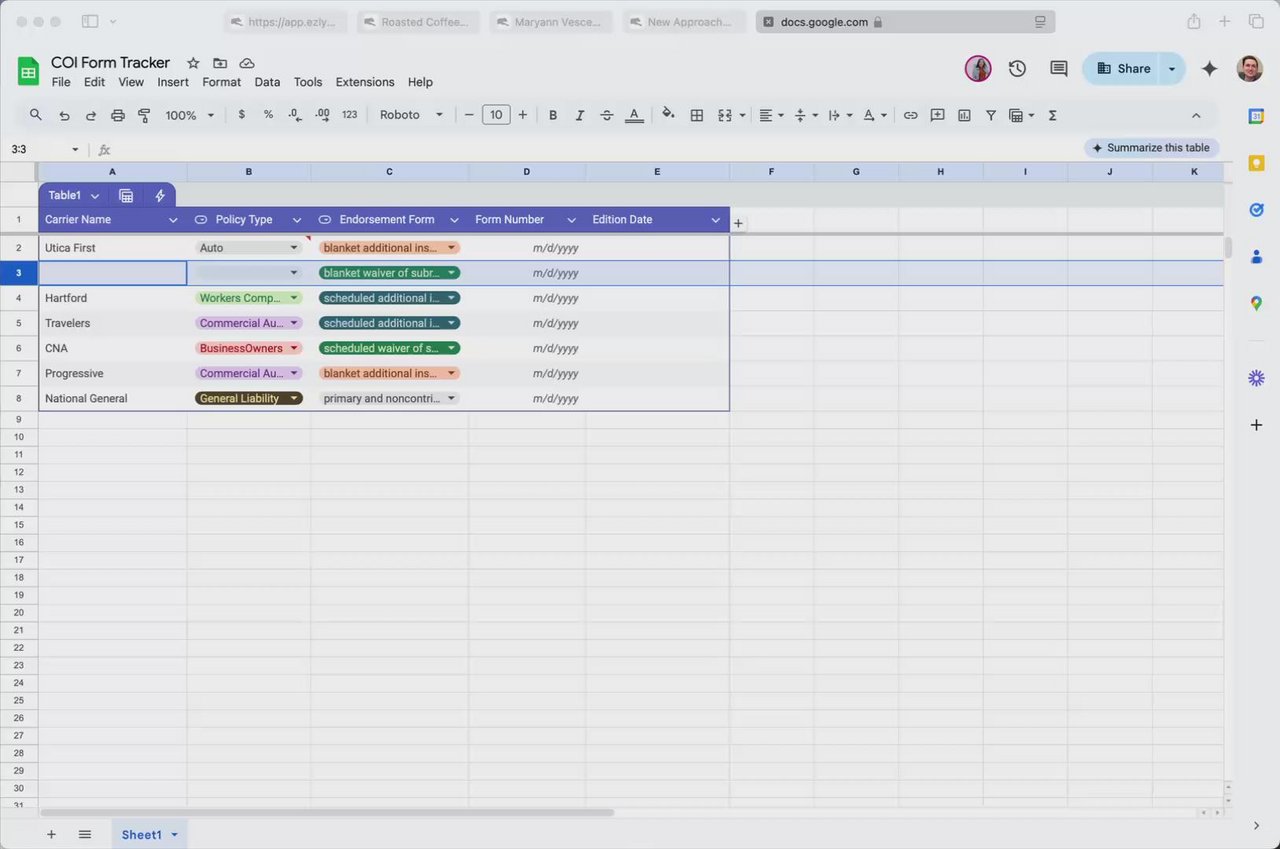
Task: Open the horizontal align dropdown
Action: pos(771,115)
